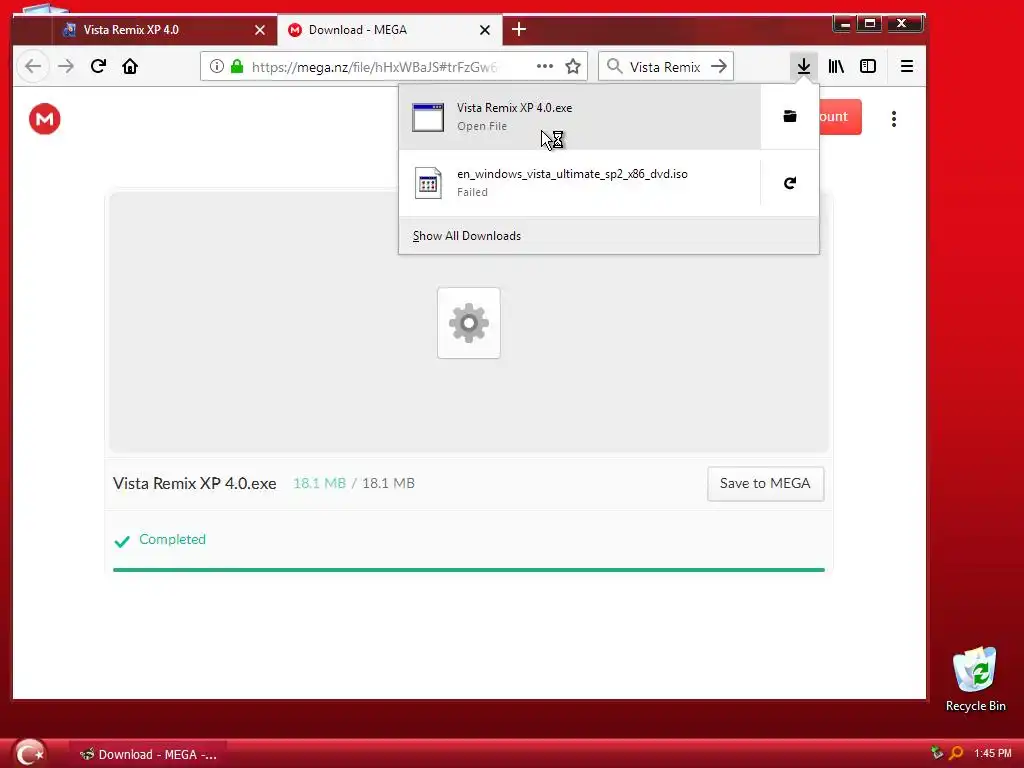The width and height of the screenshot is (1024, 768).
Task: Select the Download - MEGA tab
Action: click(x=390, y=30)
